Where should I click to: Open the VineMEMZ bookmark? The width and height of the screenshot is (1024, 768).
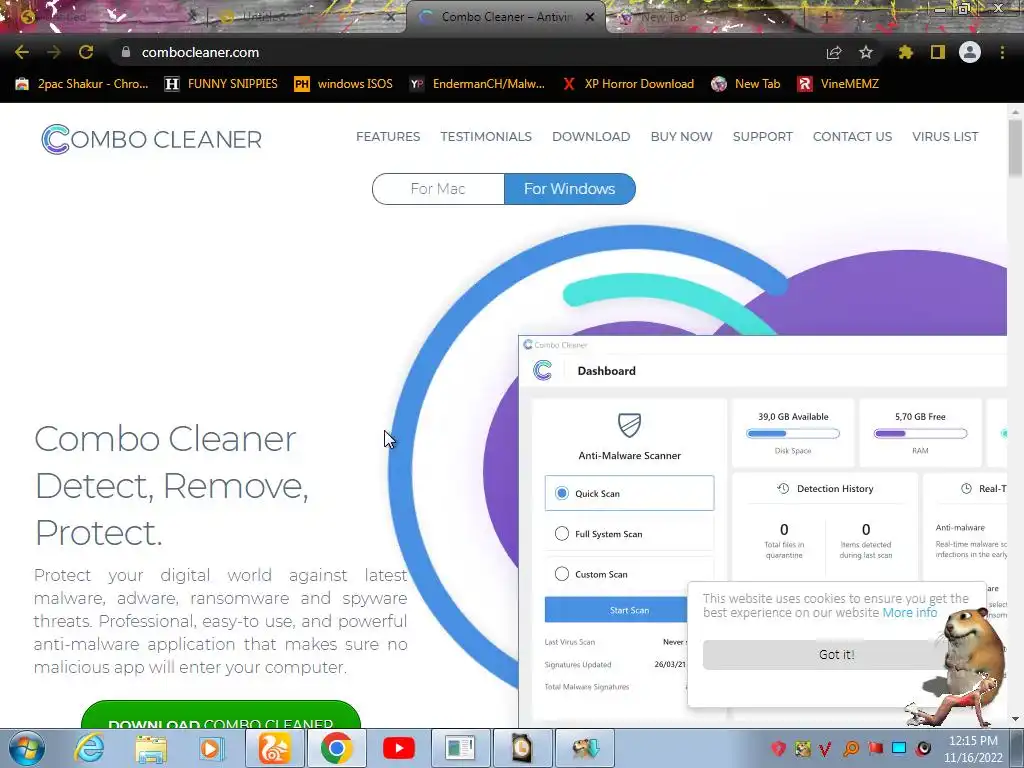coord(838,84)
